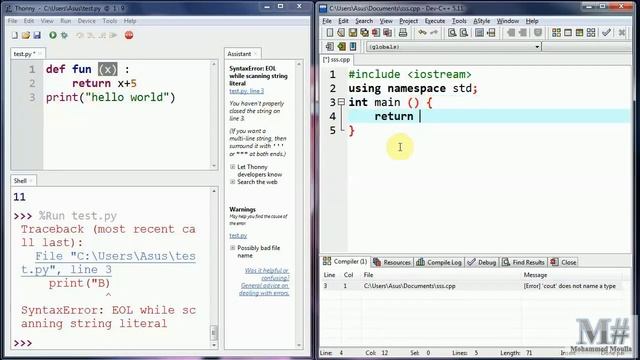Open Thonny Run menu
The width and height of the screenshot is (640, 360).
tap(65, 21)
